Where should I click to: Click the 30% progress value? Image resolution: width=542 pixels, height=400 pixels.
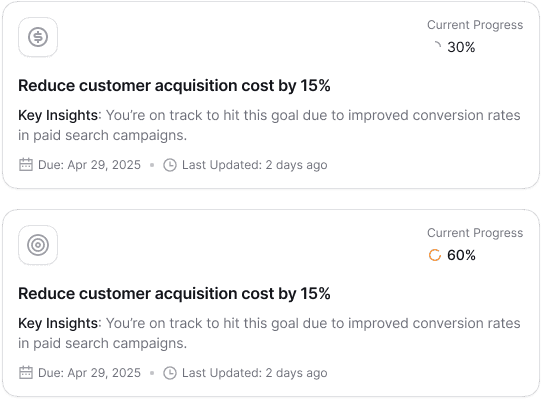pyautogui.click(x=461, y=47)
